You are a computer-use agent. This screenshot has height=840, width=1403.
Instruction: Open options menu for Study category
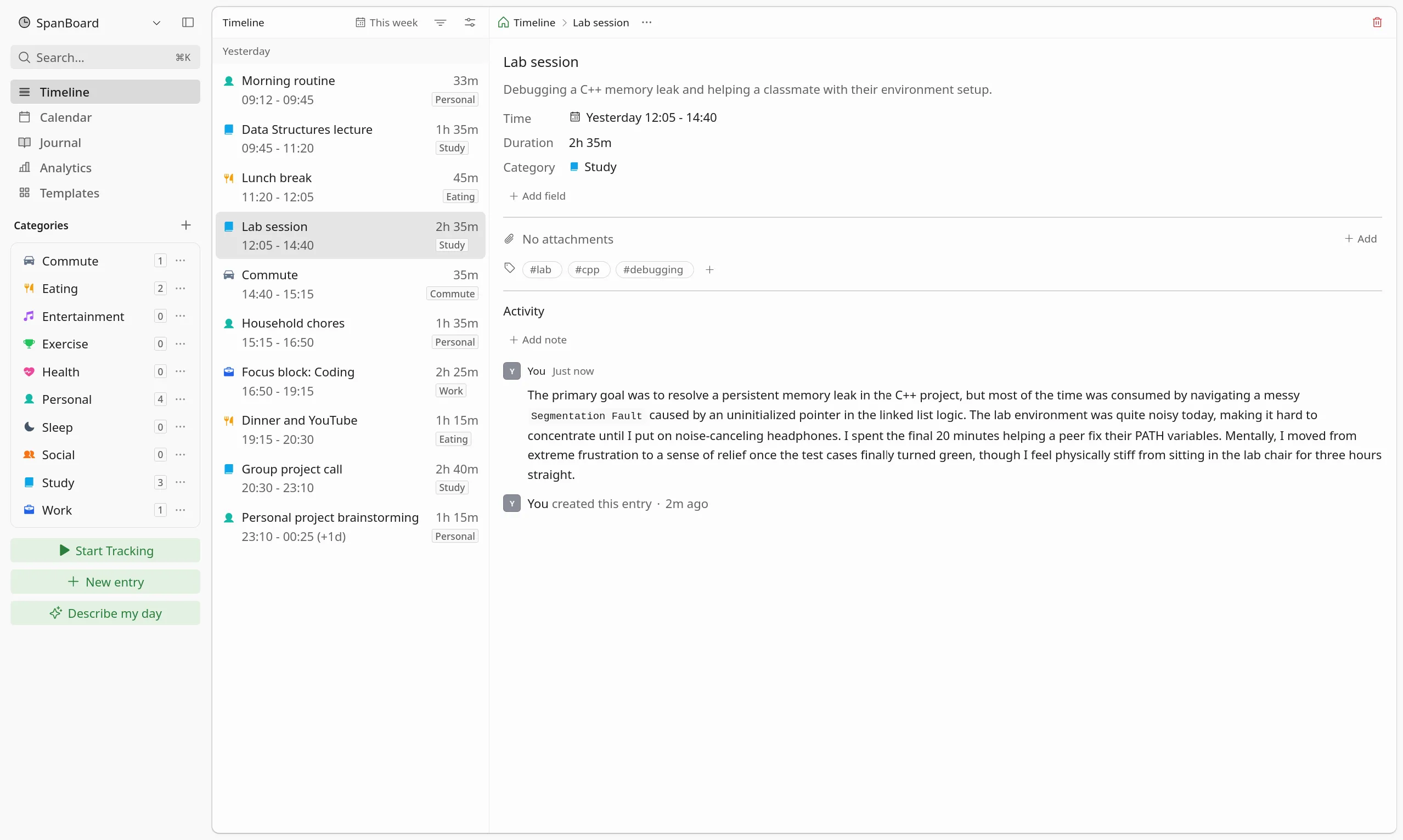click(x=181, y=482)
